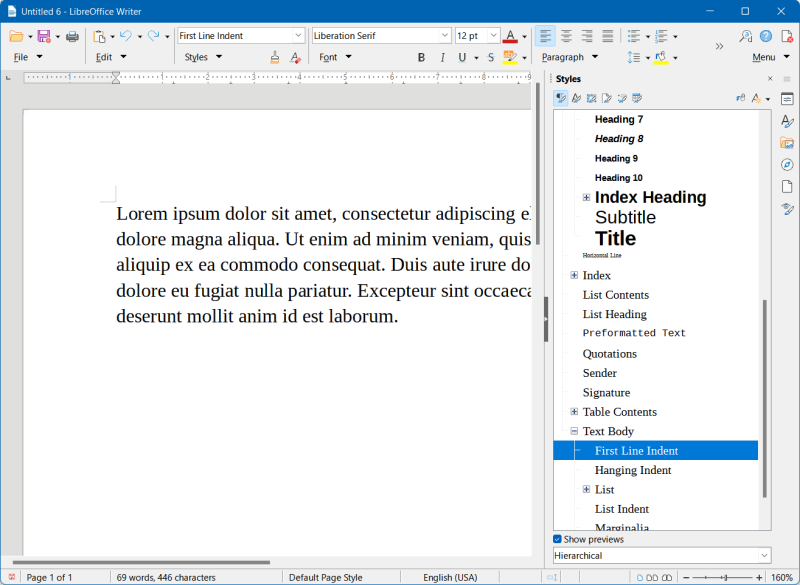Collapse the Text Body style tree entry
800x585 pixels.
click(573, 431)
